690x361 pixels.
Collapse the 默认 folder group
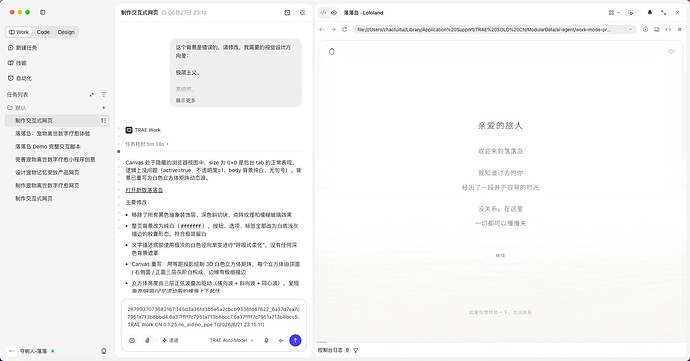point(17,108)
